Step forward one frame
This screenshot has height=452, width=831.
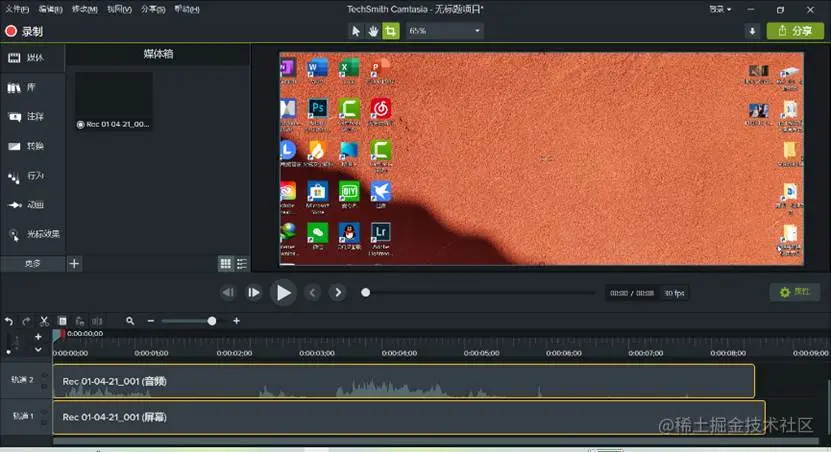(x=254, y=293)
